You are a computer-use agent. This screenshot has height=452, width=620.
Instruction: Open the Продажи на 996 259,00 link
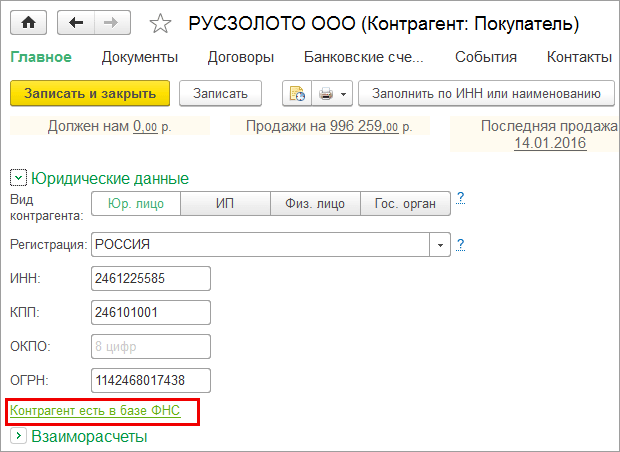click(x=364, y=127)
